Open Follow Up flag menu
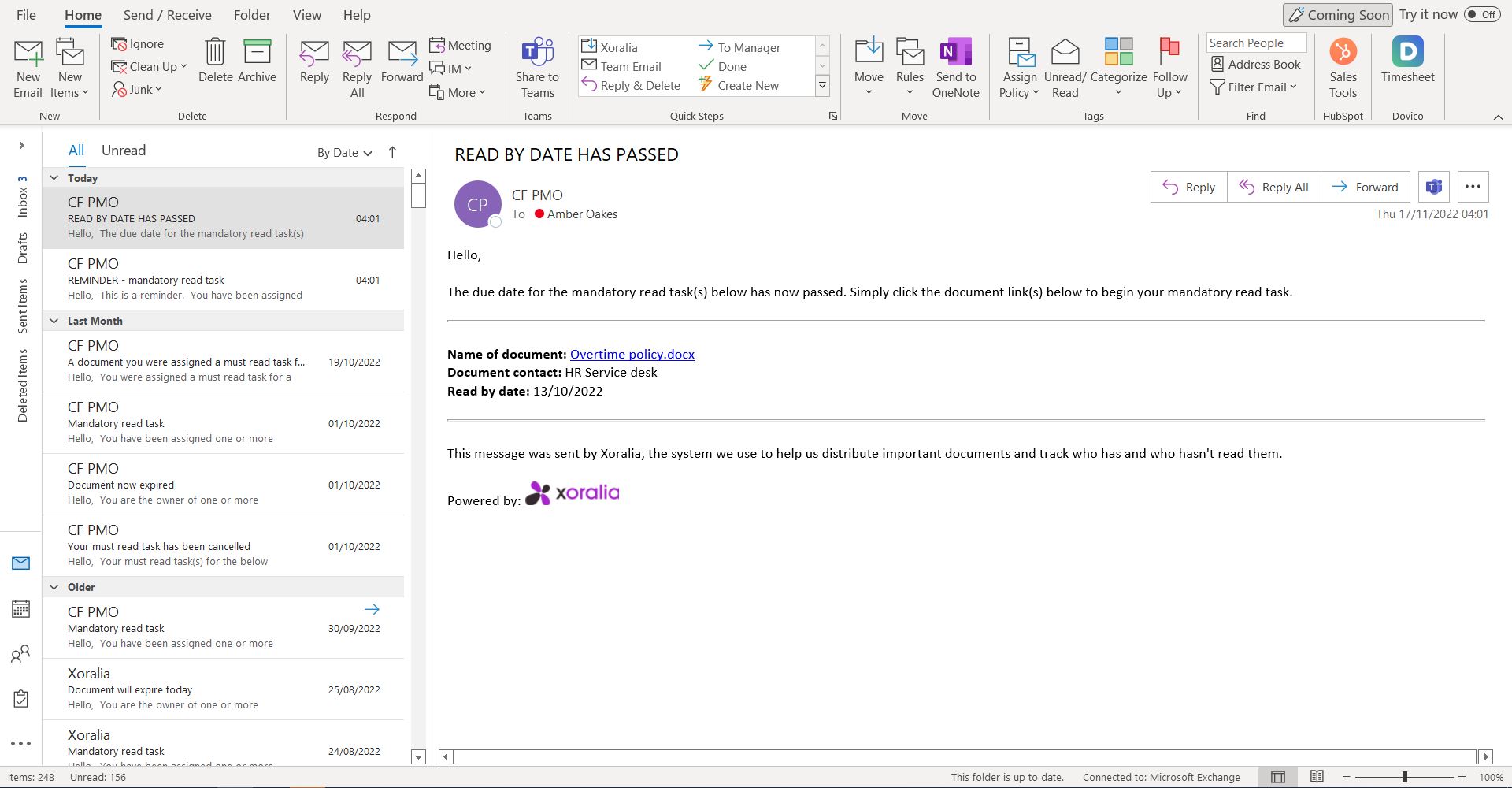The height and width of the screenshot is (788, 1512). pyautogui.click(x=1169, y=69)
